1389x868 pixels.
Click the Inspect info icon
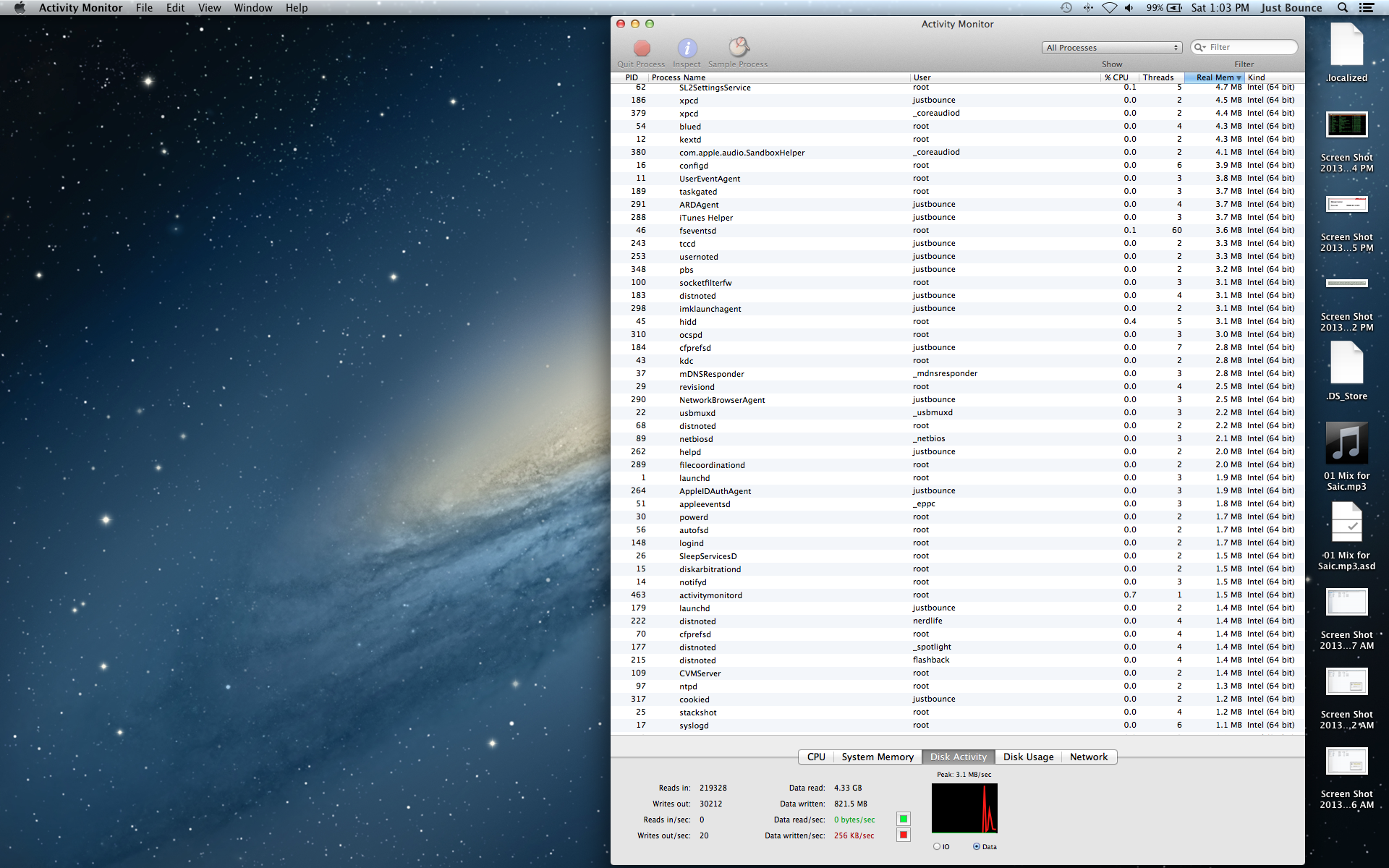point(687,48)
